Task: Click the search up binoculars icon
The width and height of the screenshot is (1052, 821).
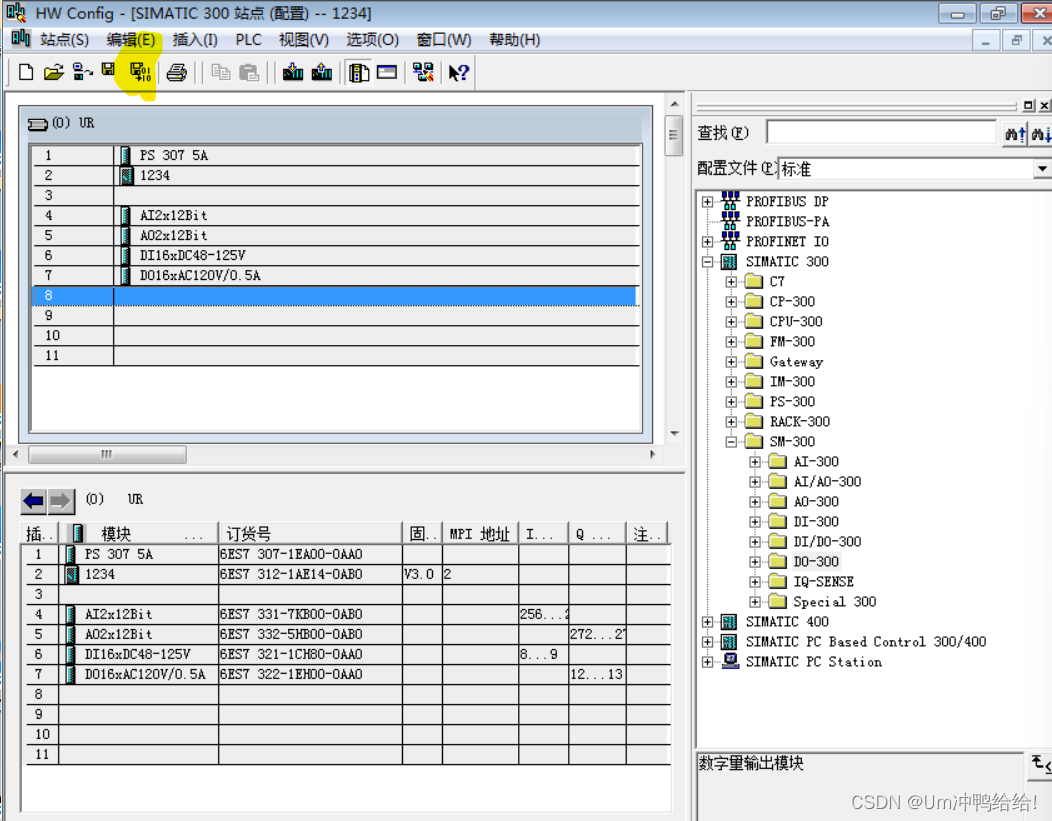Action: 1015,134
